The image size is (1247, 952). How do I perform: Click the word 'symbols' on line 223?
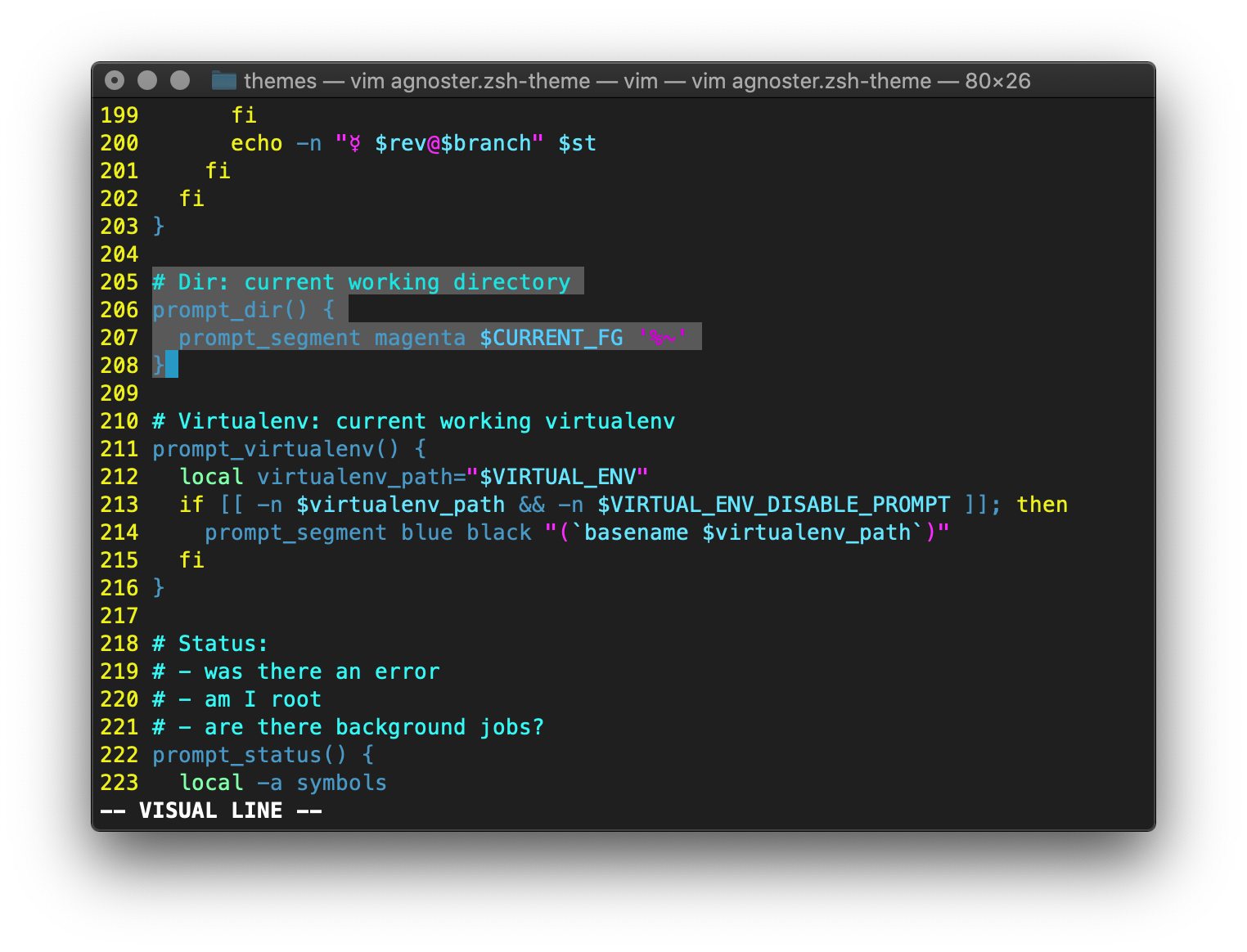click(x=341, y=783)
